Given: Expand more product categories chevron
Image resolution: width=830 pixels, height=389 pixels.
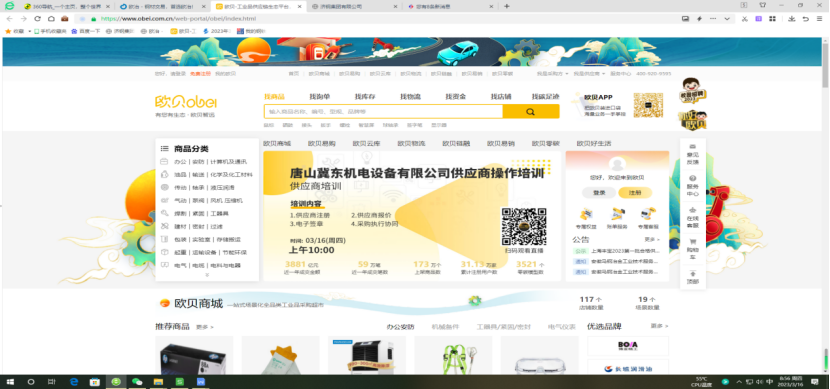Looking at the screenshot, I should (x=207, y=275).
